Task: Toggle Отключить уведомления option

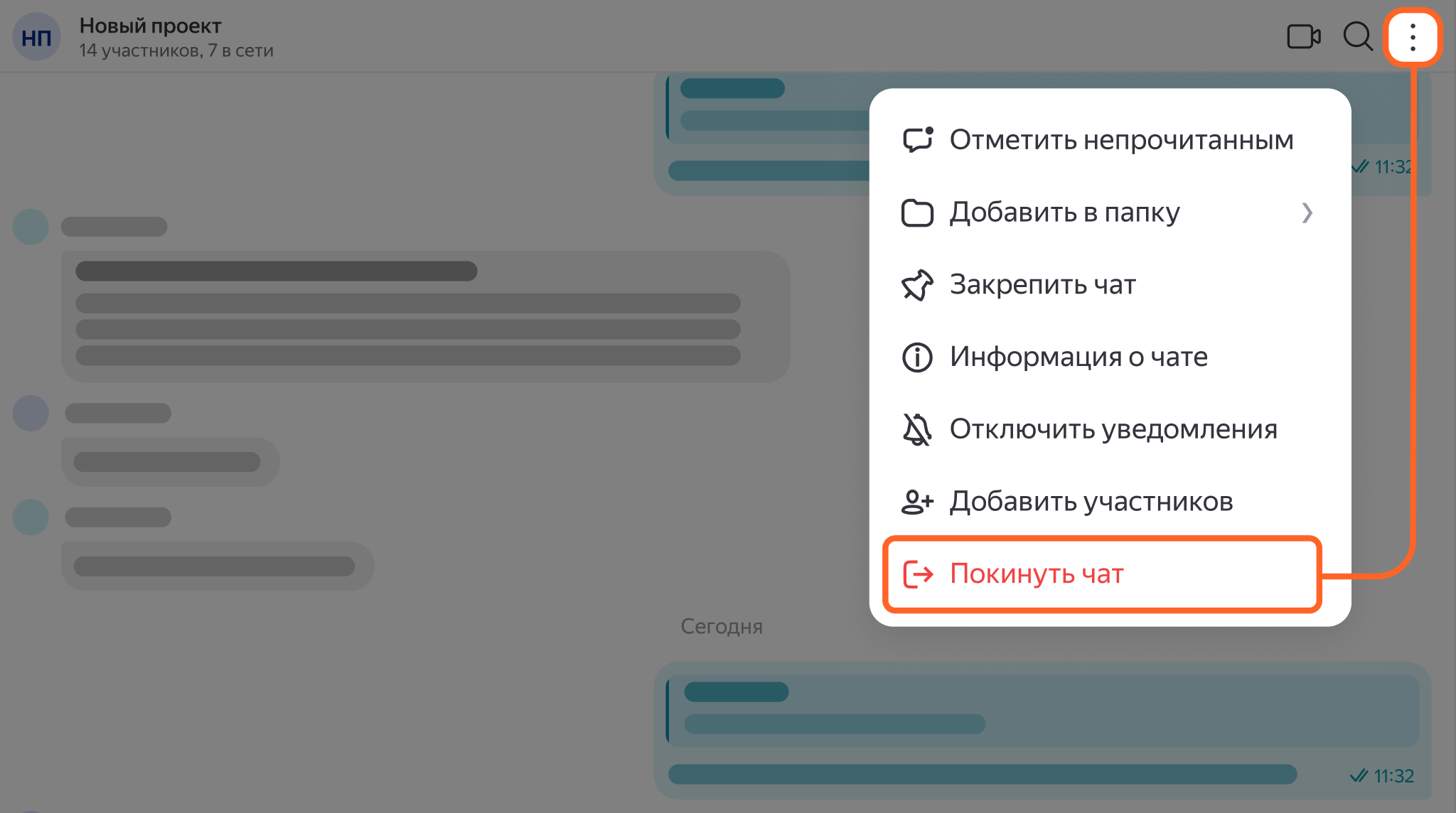Action: pos(1113,429)
